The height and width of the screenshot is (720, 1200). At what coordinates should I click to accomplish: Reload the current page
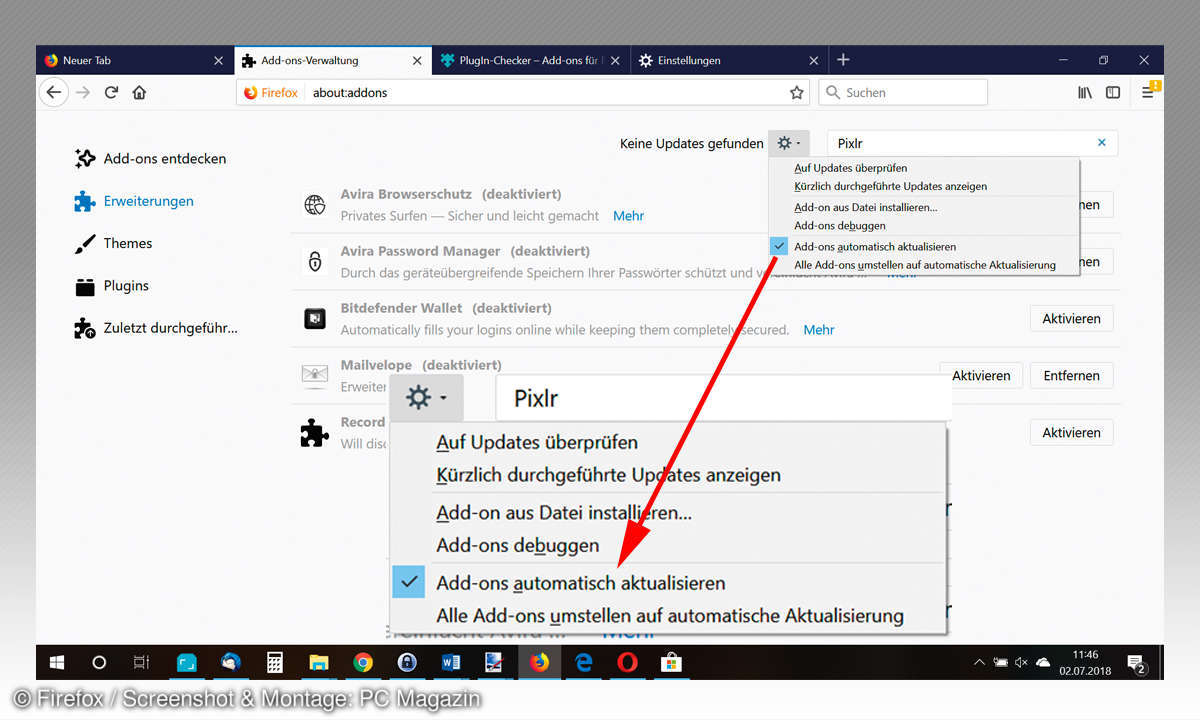pyautogui.click(x=111, y=92)
